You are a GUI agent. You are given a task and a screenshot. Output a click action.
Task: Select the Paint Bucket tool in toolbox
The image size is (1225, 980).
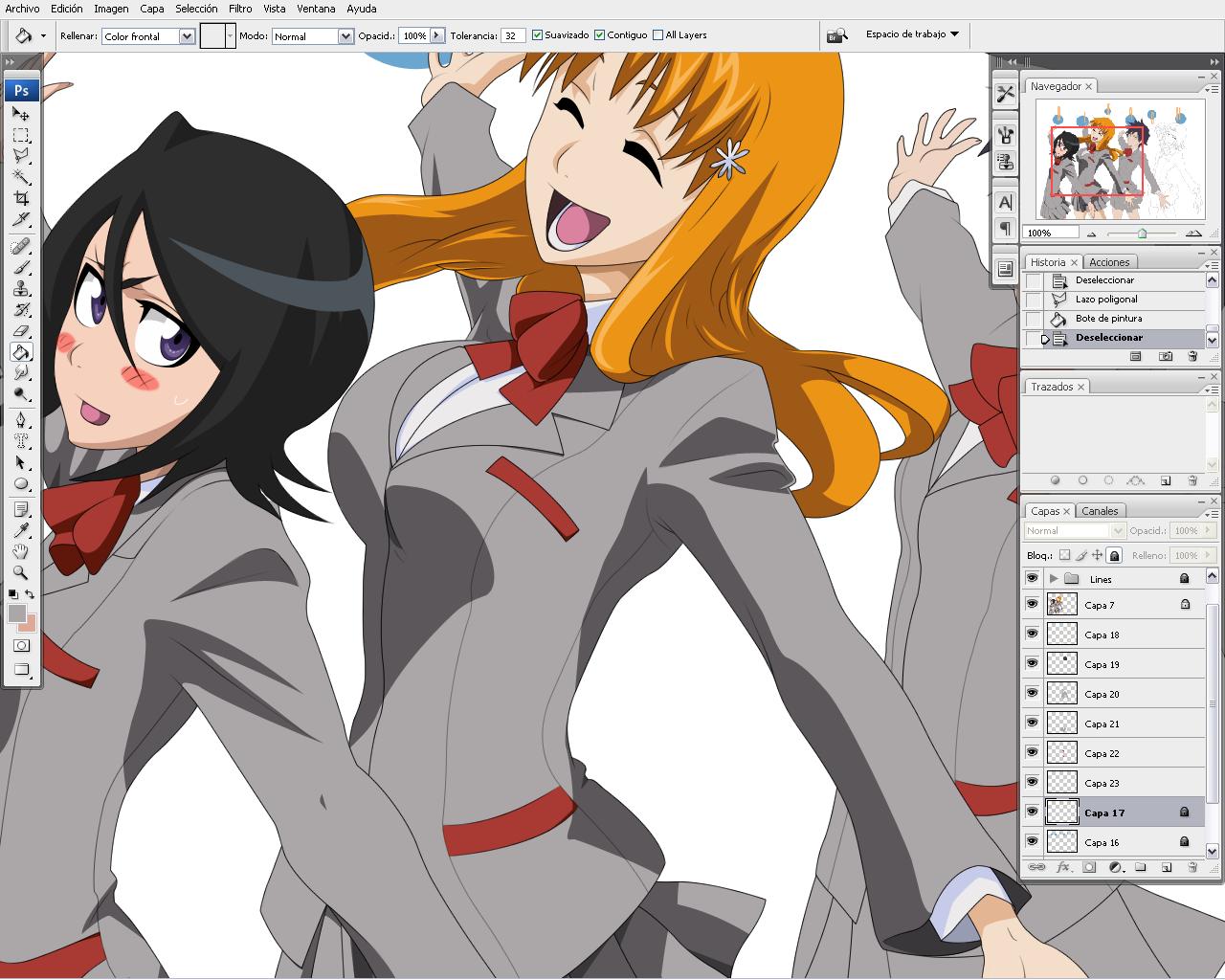pos(21,352)
